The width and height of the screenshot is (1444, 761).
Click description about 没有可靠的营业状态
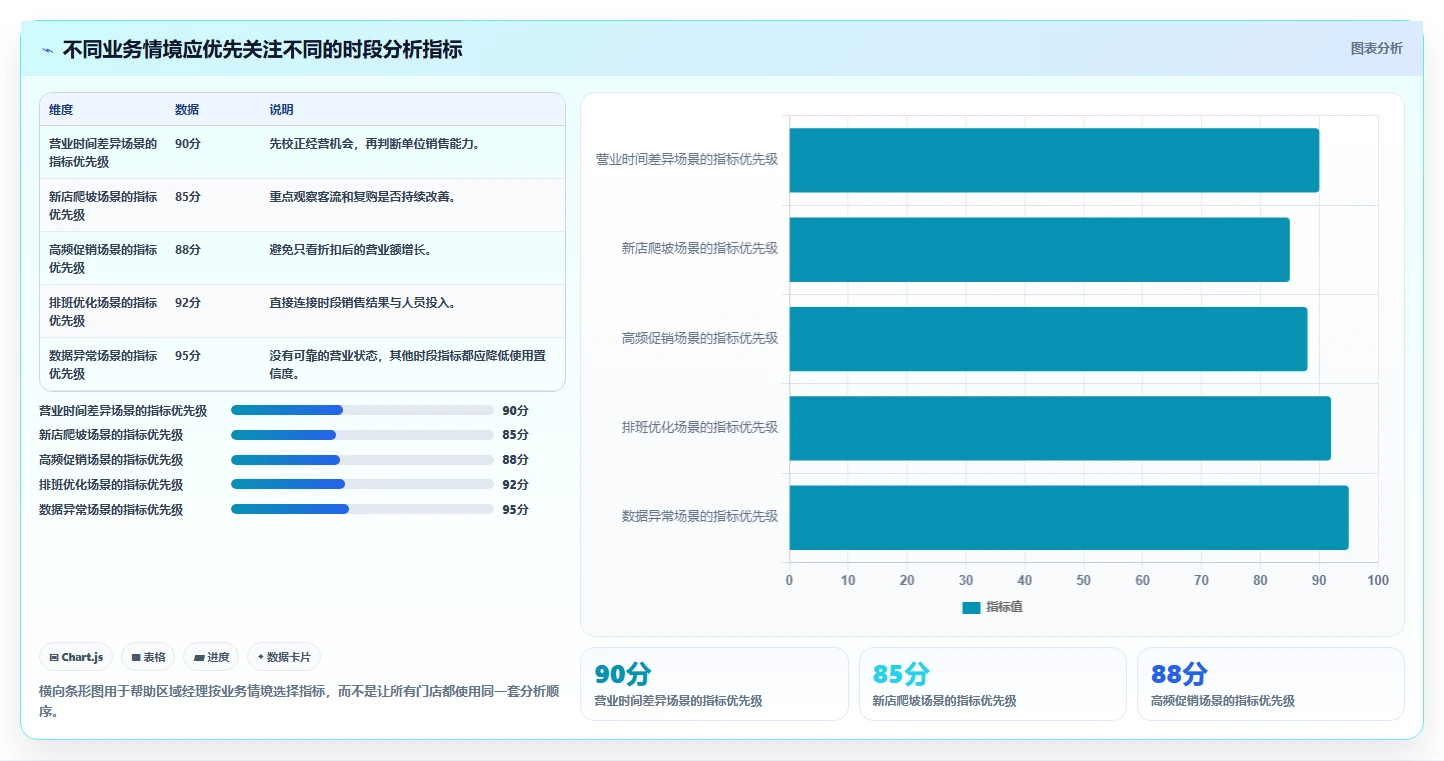click(x=408, y=364)
